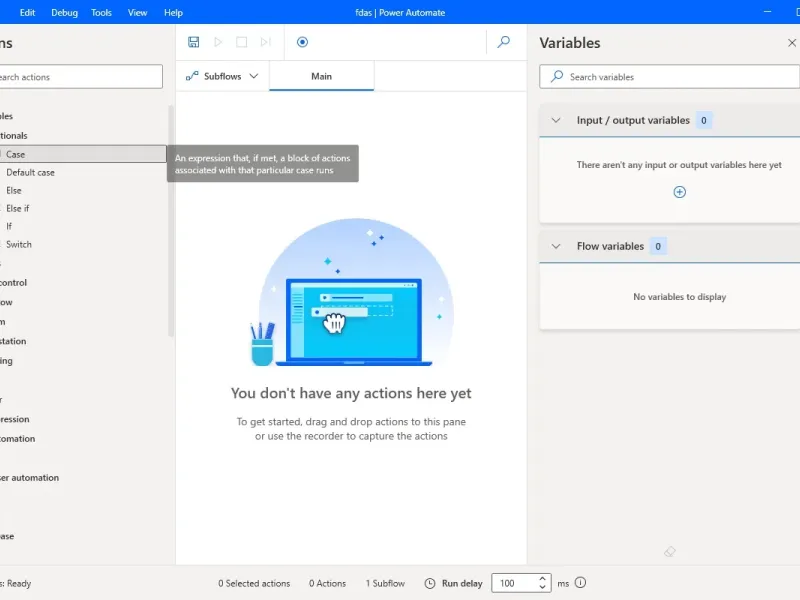Image resolution: width=800 pixels, height=600 pixels.
Task: Collapse the Input / output variables section
Action: [557, 120]
